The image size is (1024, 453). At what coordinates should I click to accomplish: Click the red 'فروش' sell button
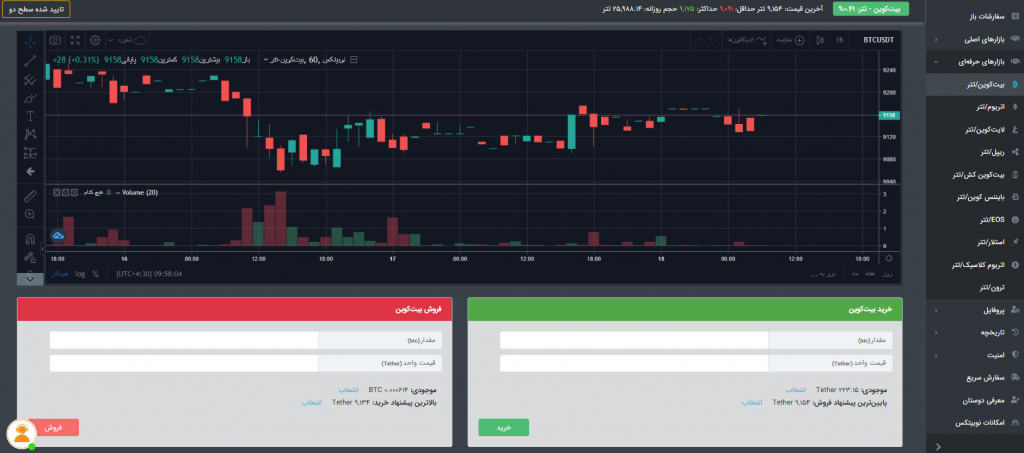click(54, 428)
